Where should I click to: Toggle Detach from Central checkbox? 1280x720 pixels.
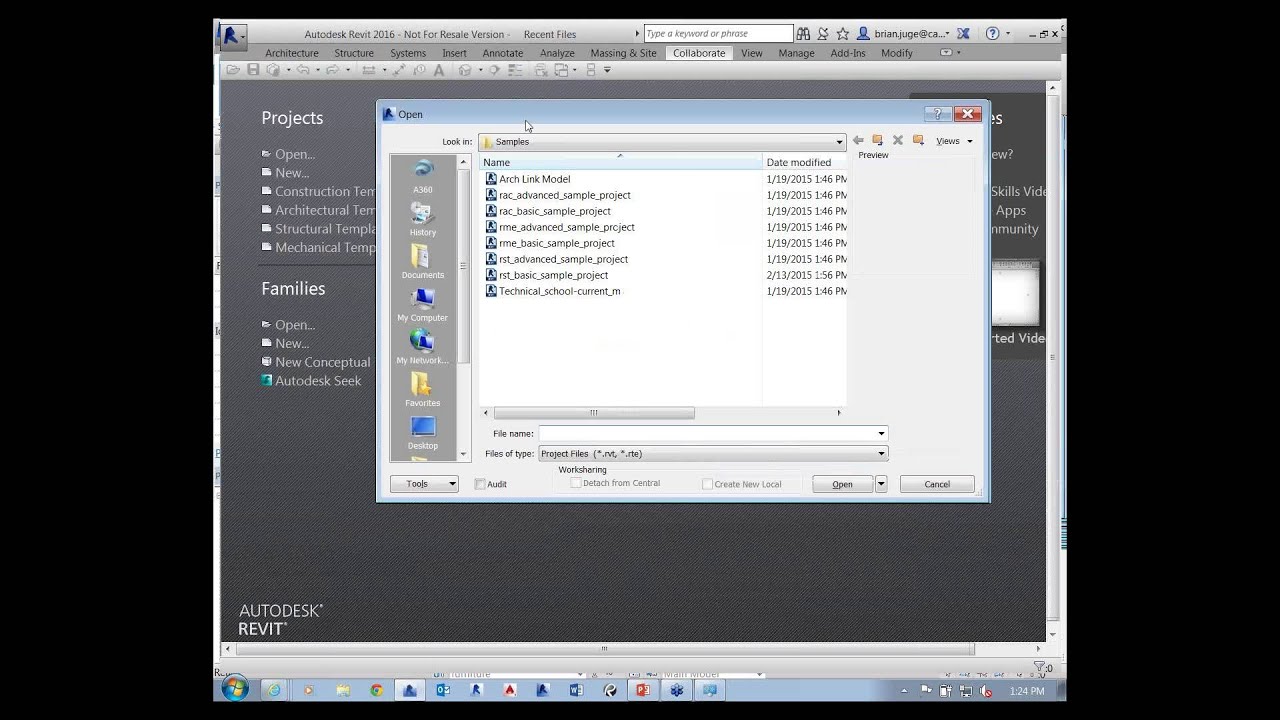576,483
